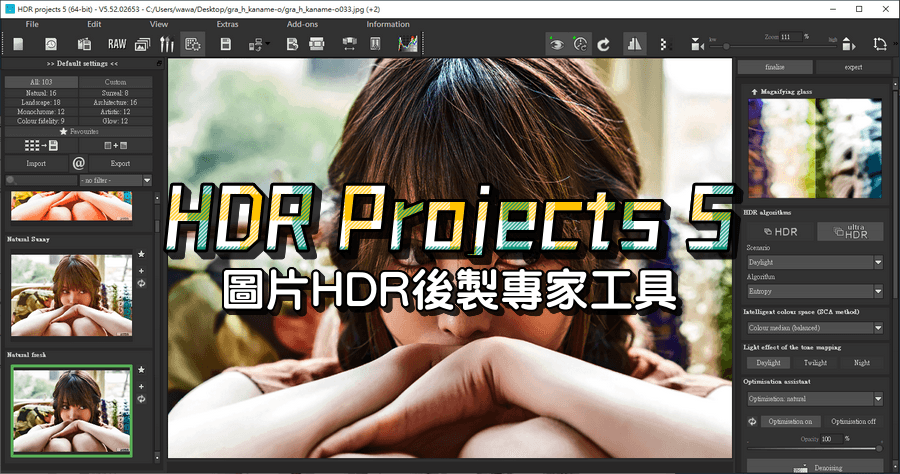900x474 pixels.
Task: Click the zoom slider handle
Action: (726, 46)
